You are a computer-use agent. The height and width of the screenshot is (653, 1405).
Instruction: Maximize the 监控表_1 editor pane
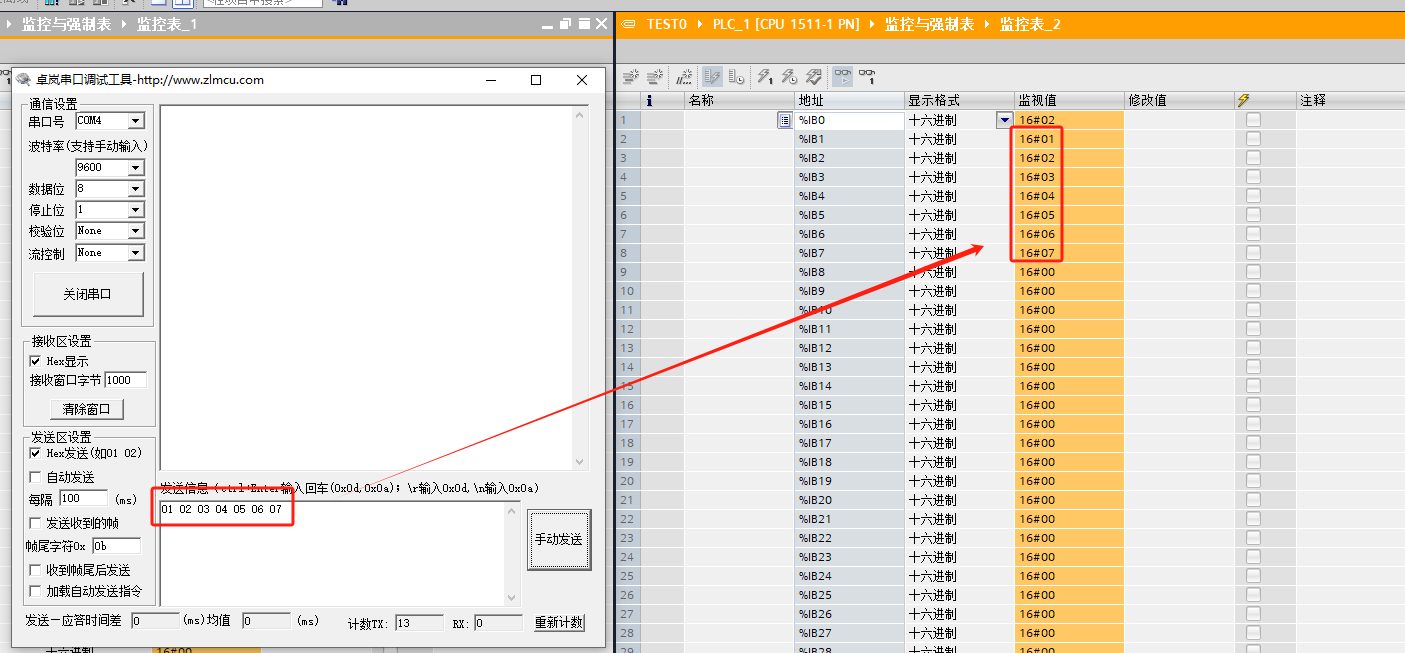(584, 24)
